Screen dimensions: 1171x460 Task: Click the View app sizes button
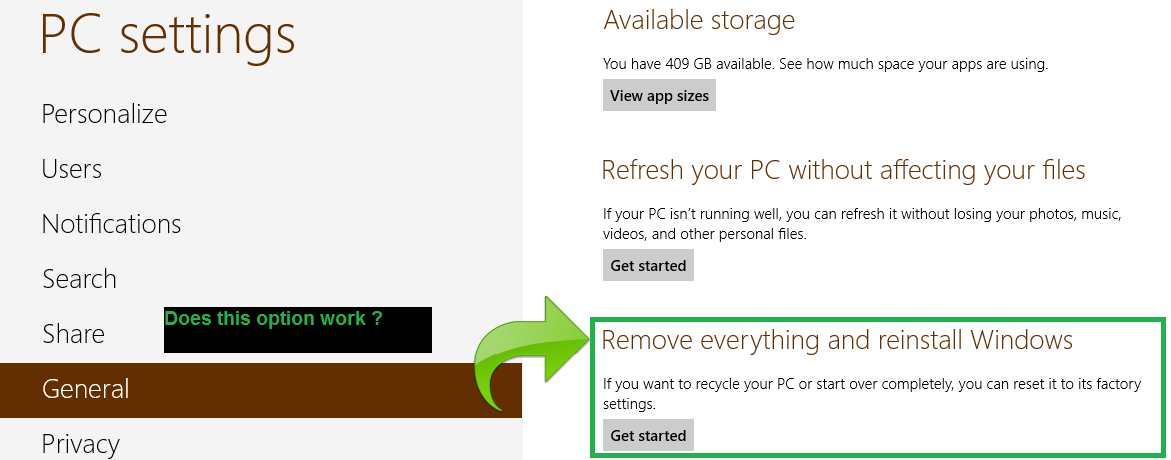(x=659, y=96)
